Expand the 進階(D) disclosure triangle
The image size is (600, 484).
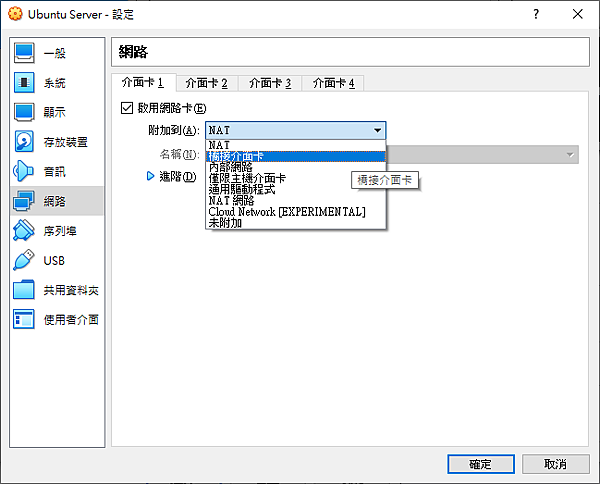(150, 176)
